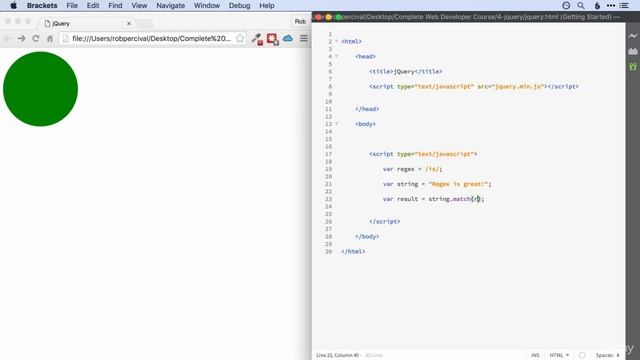Reload the browser page
The height and width of the screenshot is (360, 640).
[36, 38]
